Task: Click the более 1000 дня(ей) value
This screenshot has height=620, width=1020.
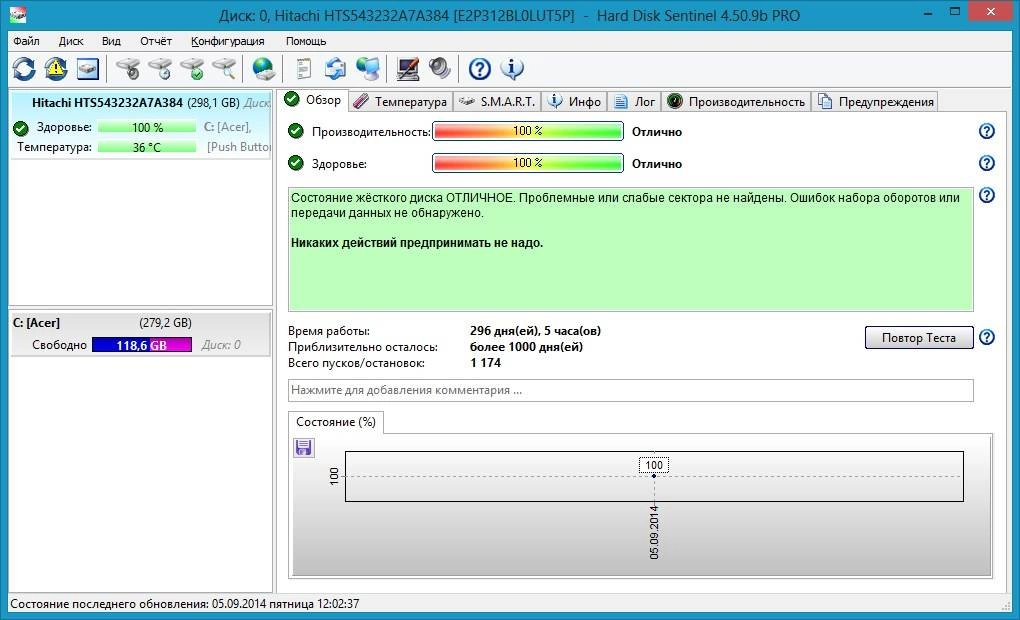Action: coord(526,347)
